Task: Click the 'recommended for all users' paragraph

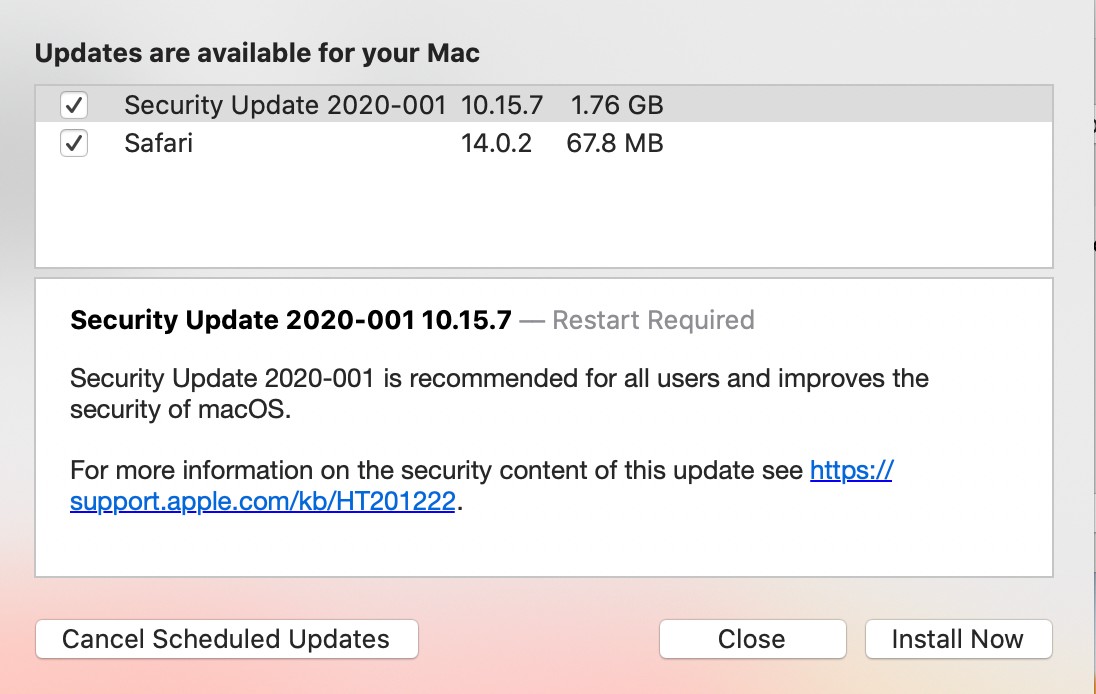Action: [499, 380]
